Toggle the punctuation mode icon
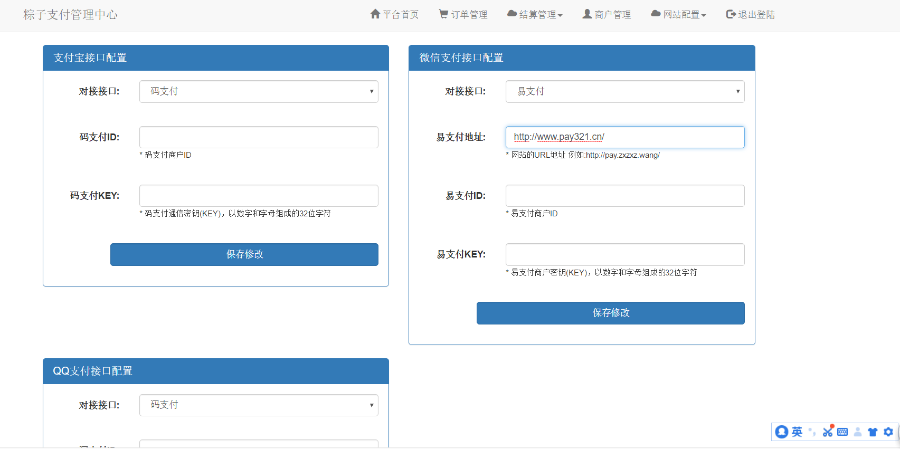This screenshot has height=449, width=900. 812,431
